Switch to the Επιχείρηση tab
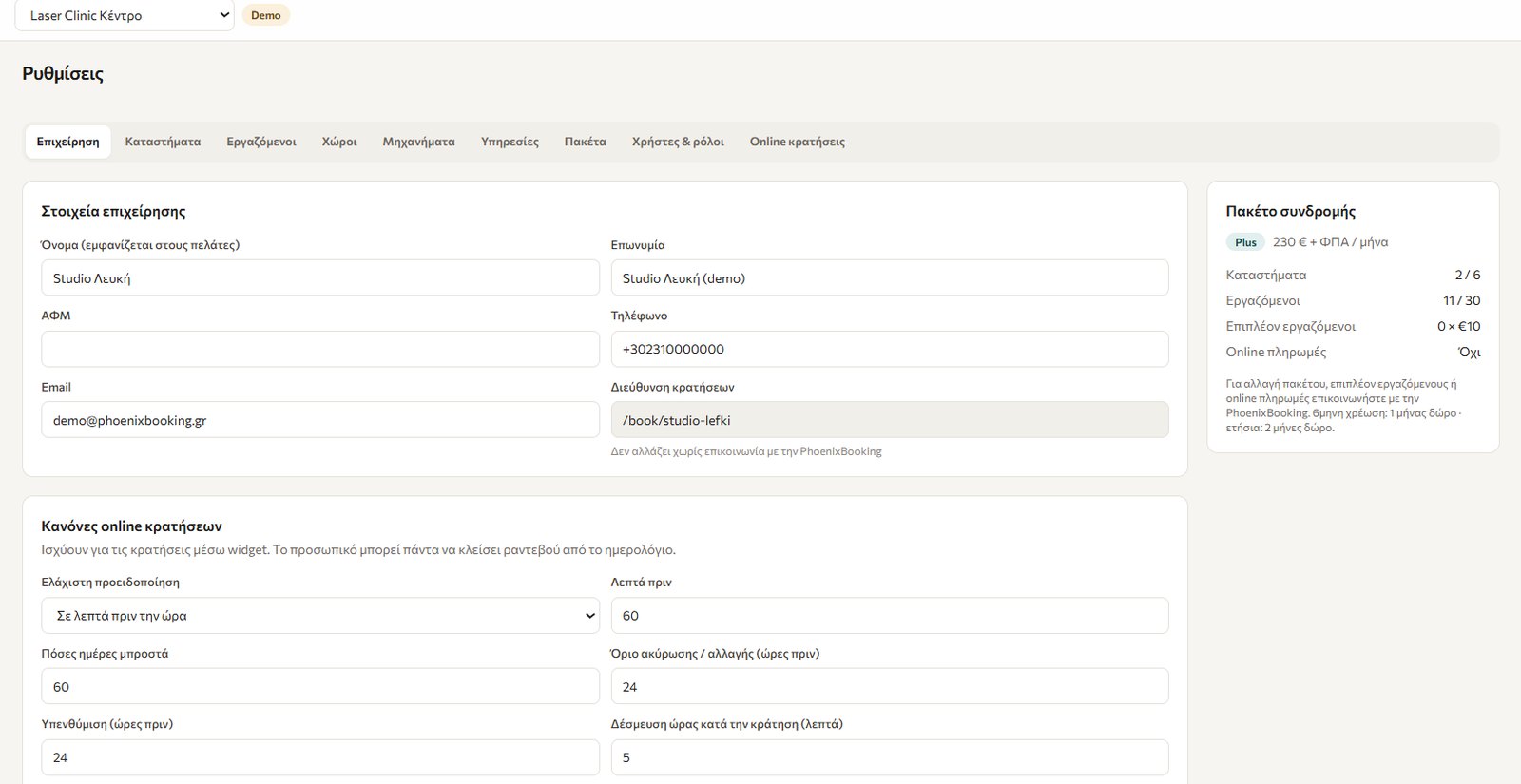The width and height of the screenshot is (1521, 784). (68, 142)
